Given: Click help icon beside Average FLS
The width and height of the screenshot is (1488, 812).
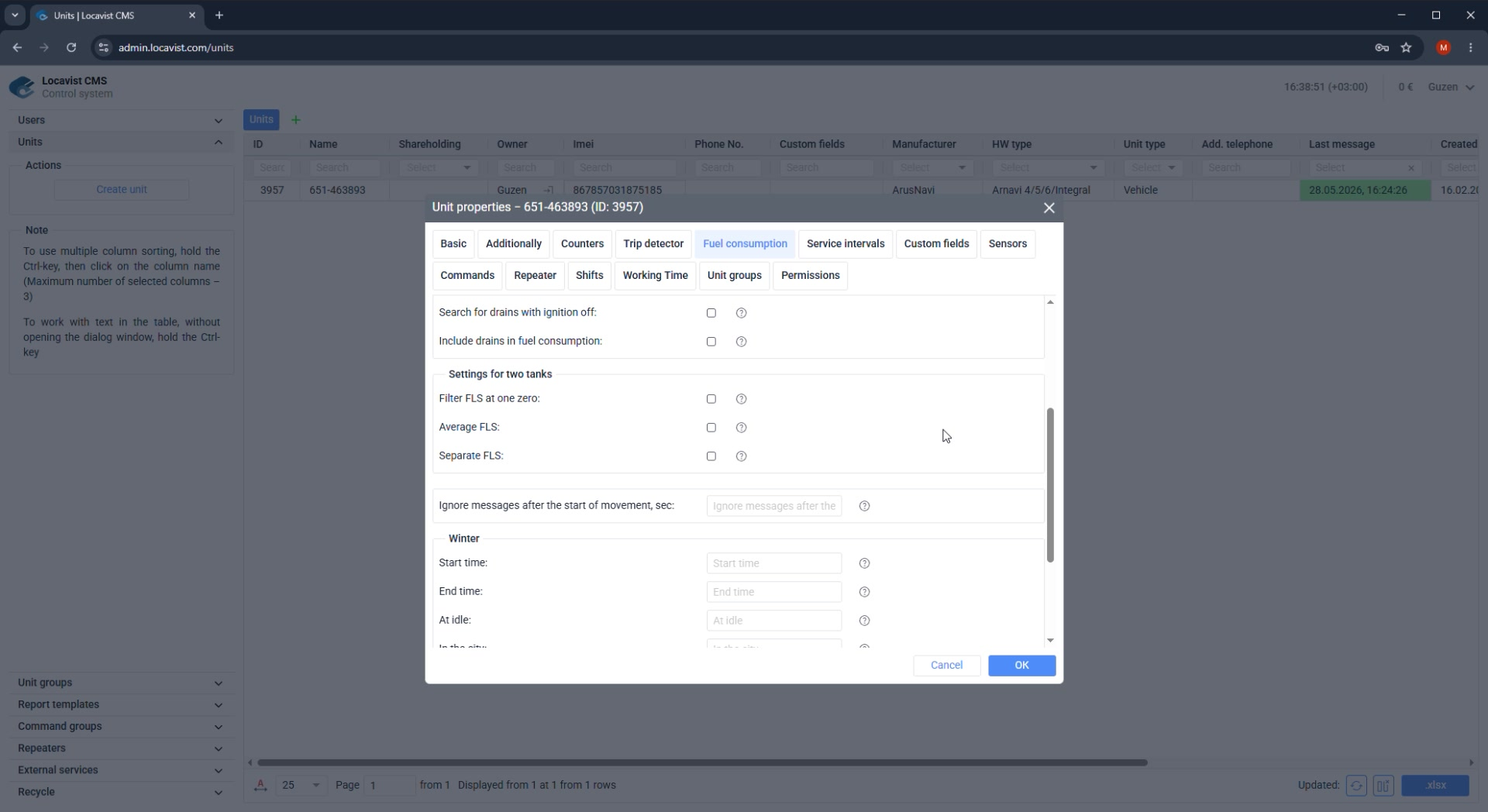Looking at the screenshot, I should tap(741, 428).
